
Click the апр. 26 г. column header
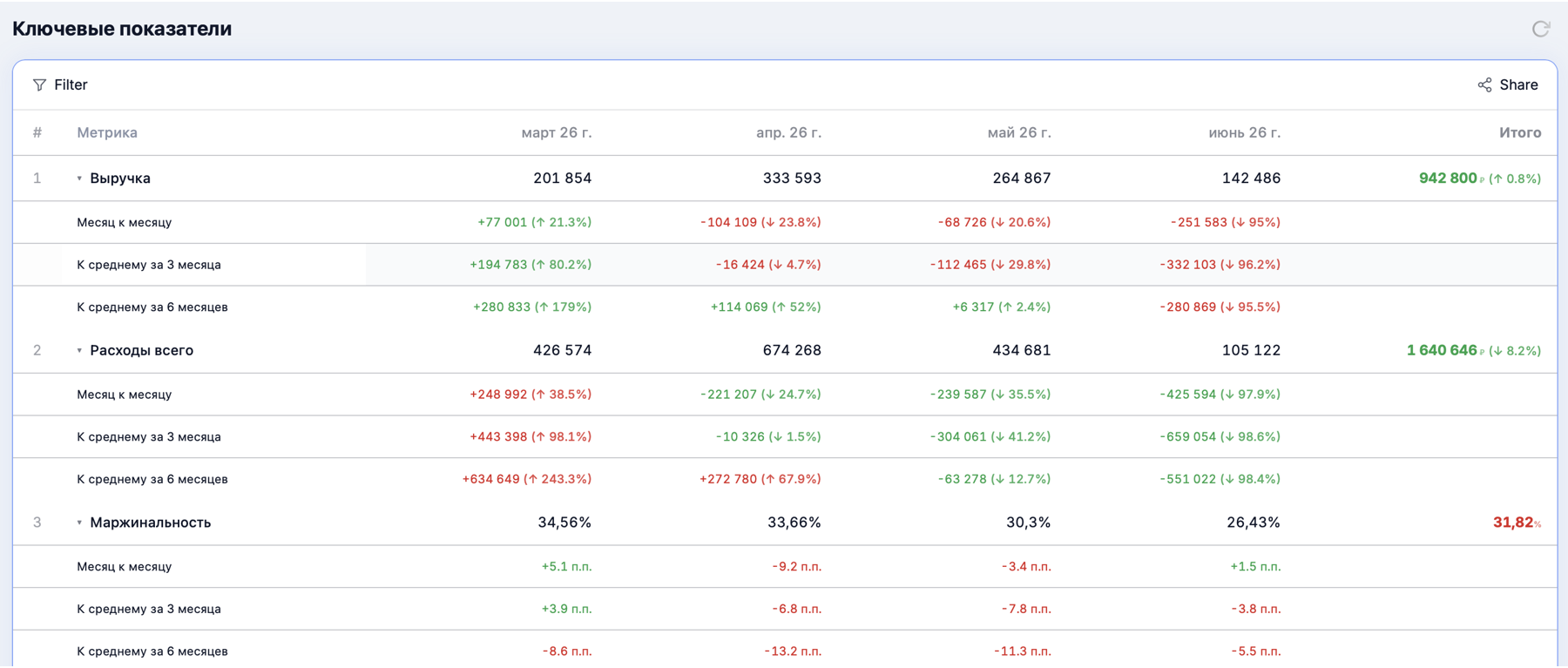click(788, 132)
